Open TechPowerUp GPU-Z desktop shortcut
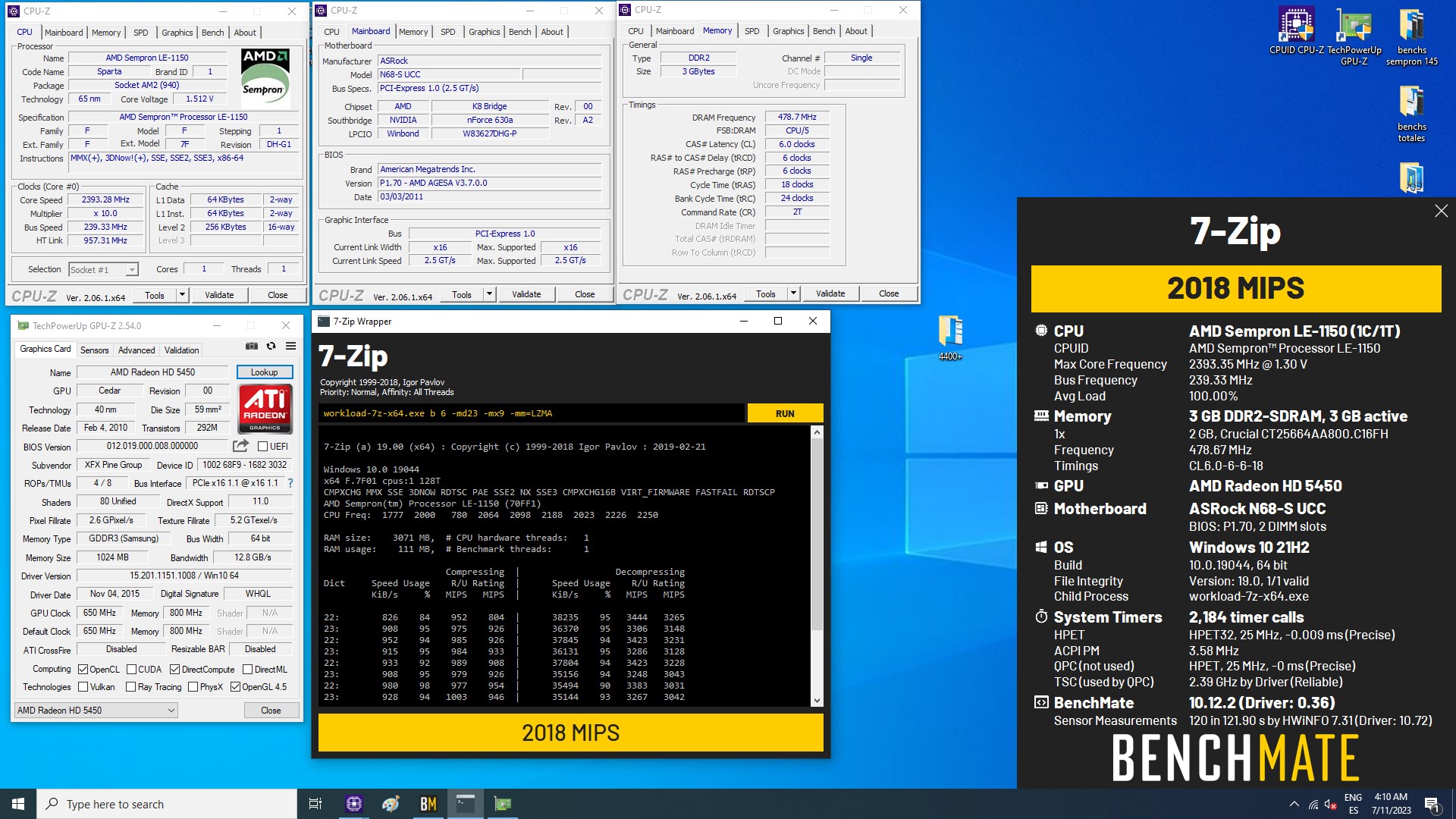The image size is (1456, 819). click(x=1354, y=36)
